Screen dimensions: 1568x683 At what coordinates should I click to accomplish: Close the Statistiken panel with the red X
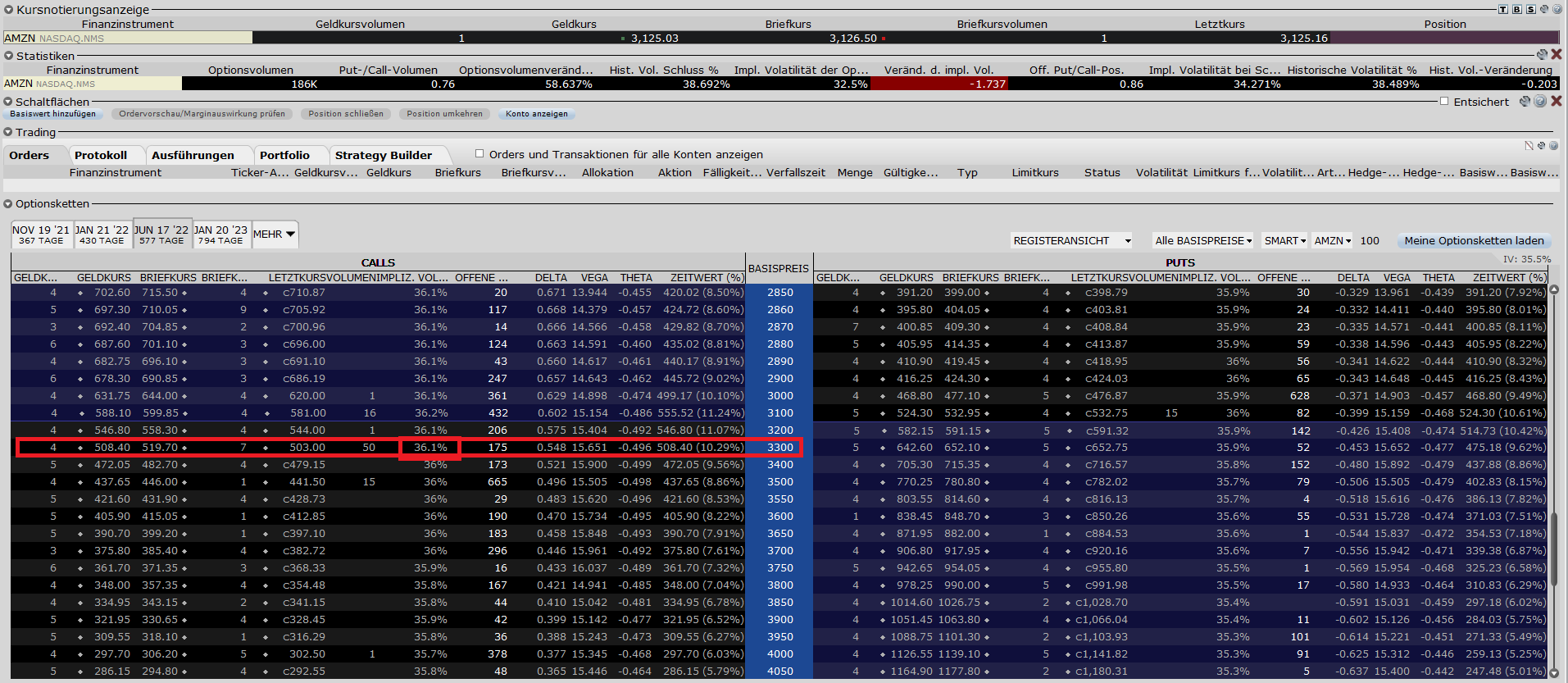(1557, 54)
